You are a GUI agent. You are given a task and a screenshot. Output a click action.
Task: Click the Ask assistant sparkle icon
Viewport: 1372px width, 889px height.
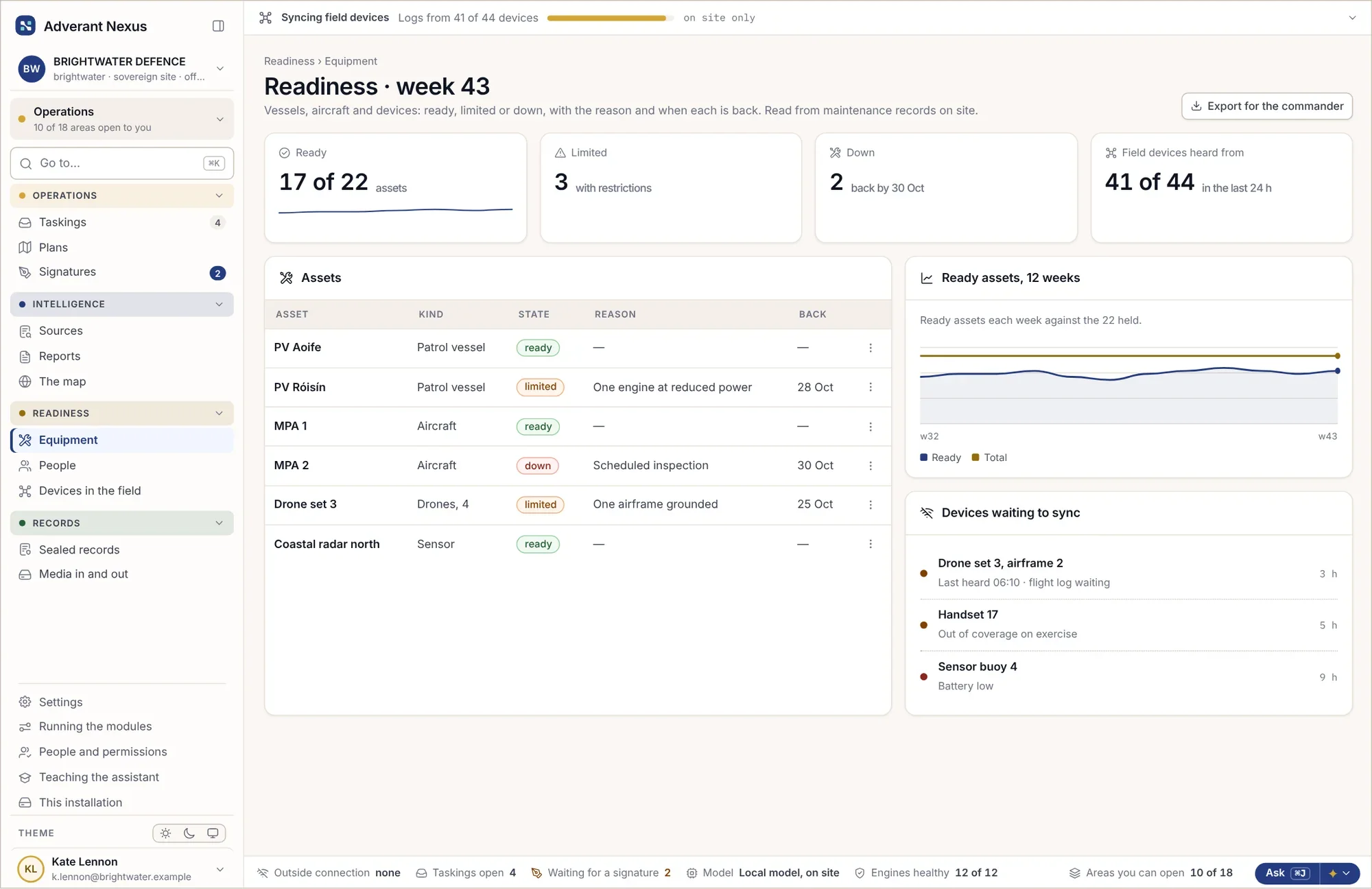pyautogui.click(x=1333, y=873)
